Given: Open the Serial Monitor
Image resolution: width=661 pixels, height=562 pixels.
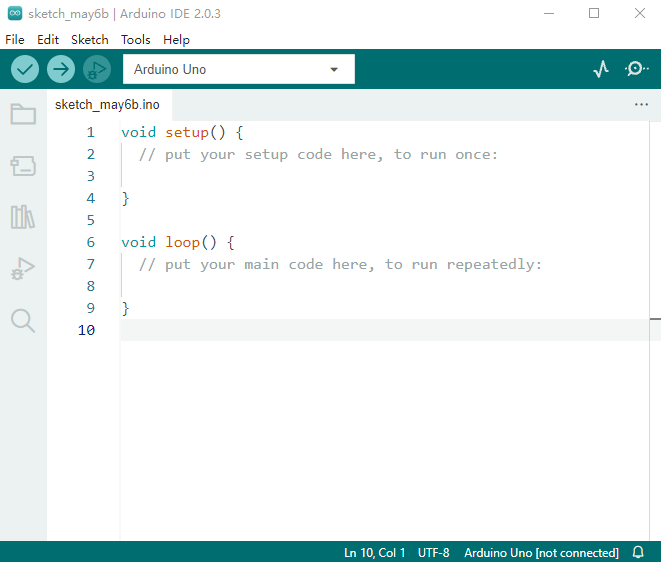Looking at the screenshot, I should tap(637, 69).
